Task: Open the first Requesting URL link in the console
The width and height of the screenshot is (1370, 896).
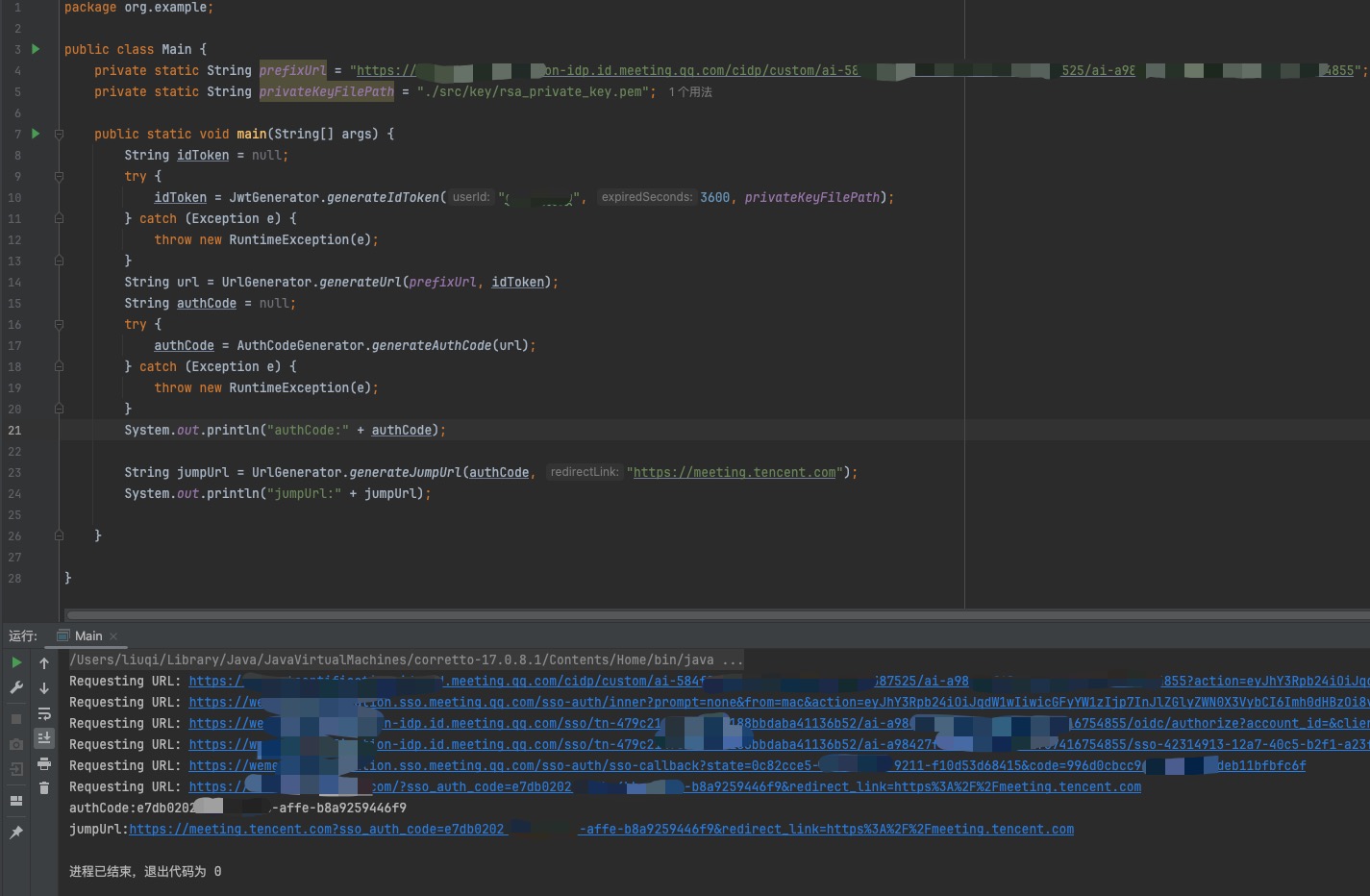Action: click(779, 681)
